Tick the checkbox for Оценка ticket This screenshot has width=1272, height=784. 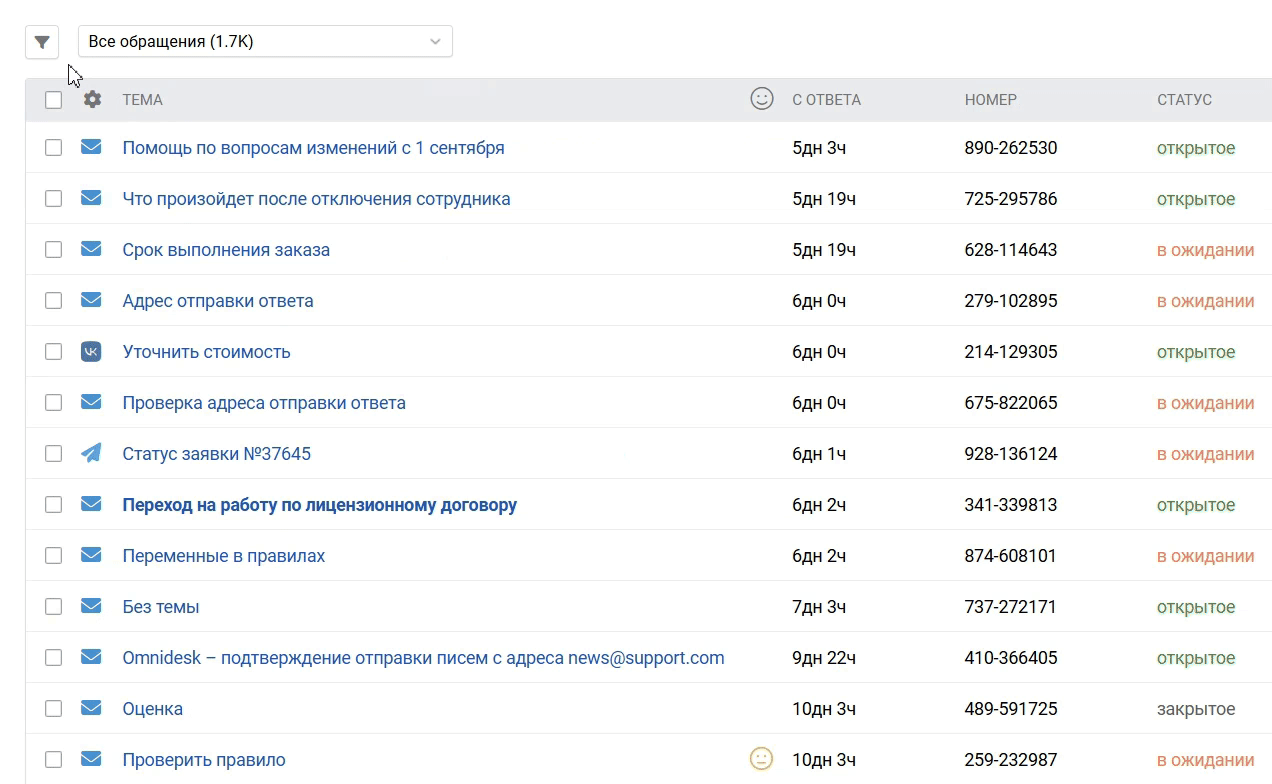click(53, 709)
